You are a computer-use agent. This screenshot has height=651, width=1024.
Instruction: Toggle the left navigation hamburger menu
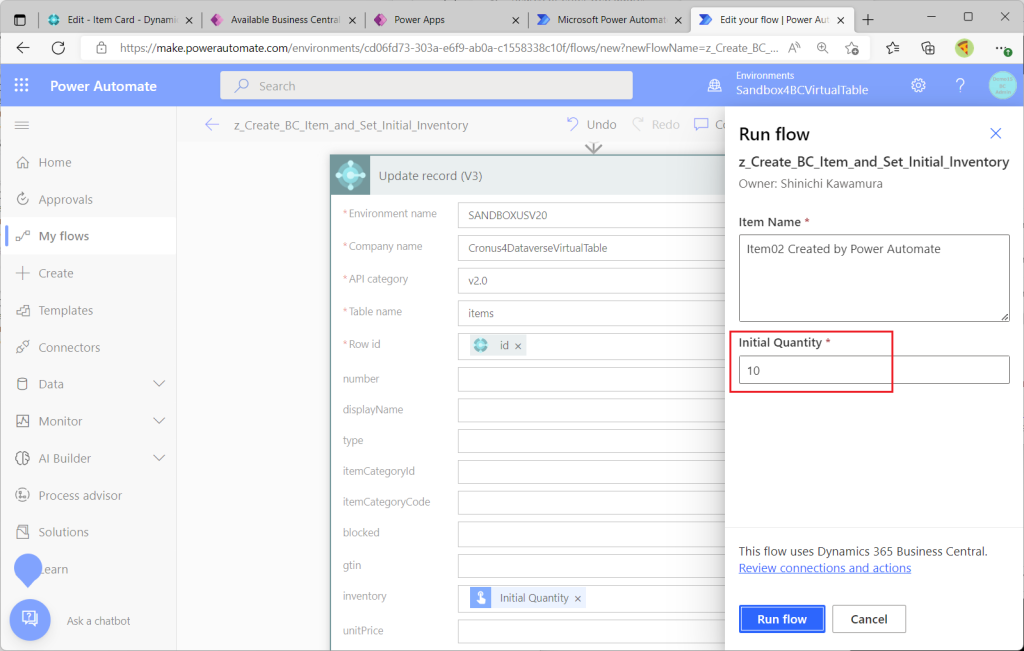click(x=22, y=125)
